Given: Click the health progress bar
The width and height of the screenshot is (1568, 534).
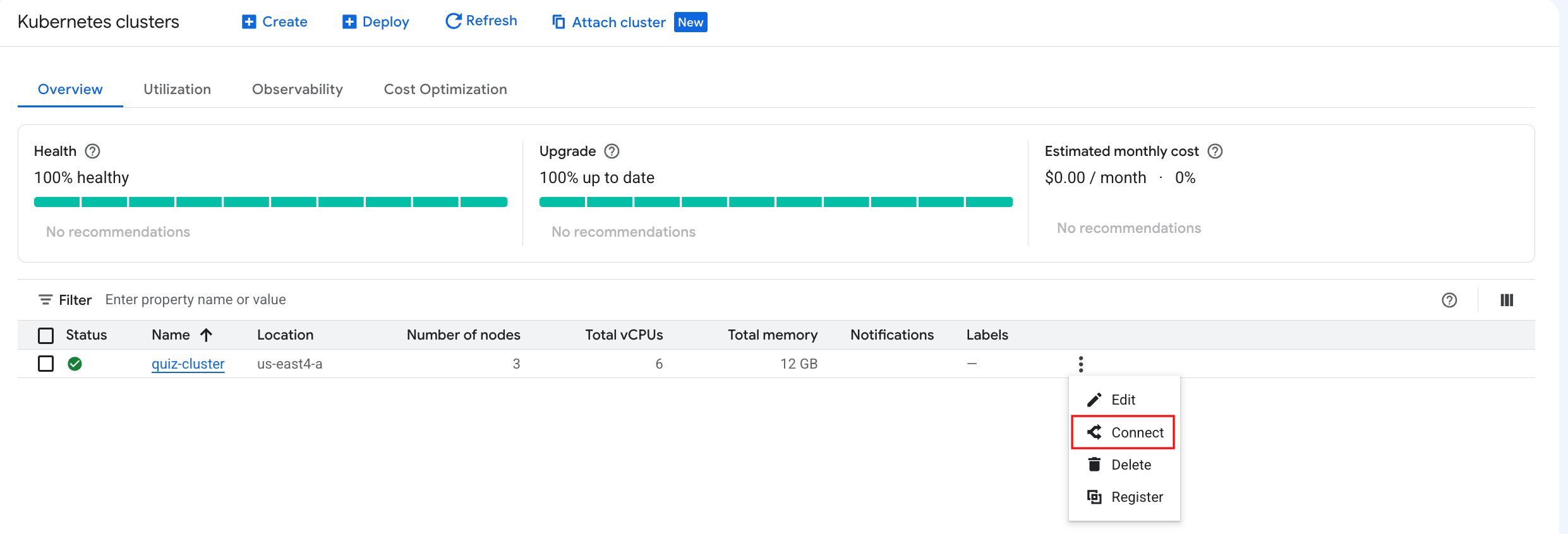Looking at the screenshot, I should (x=271, y=202).
